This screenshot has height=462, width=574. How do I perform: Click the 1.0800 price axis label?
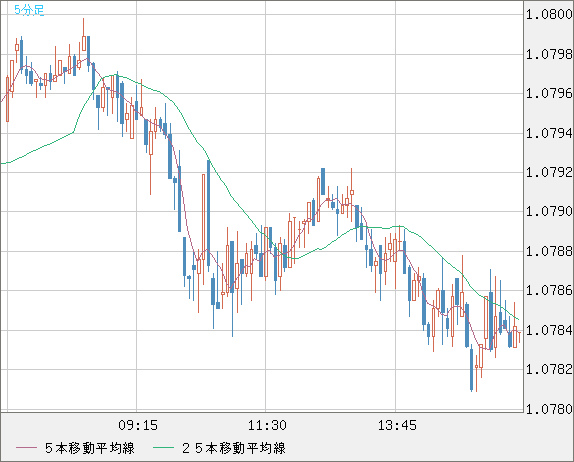click(x=549, y=15)
